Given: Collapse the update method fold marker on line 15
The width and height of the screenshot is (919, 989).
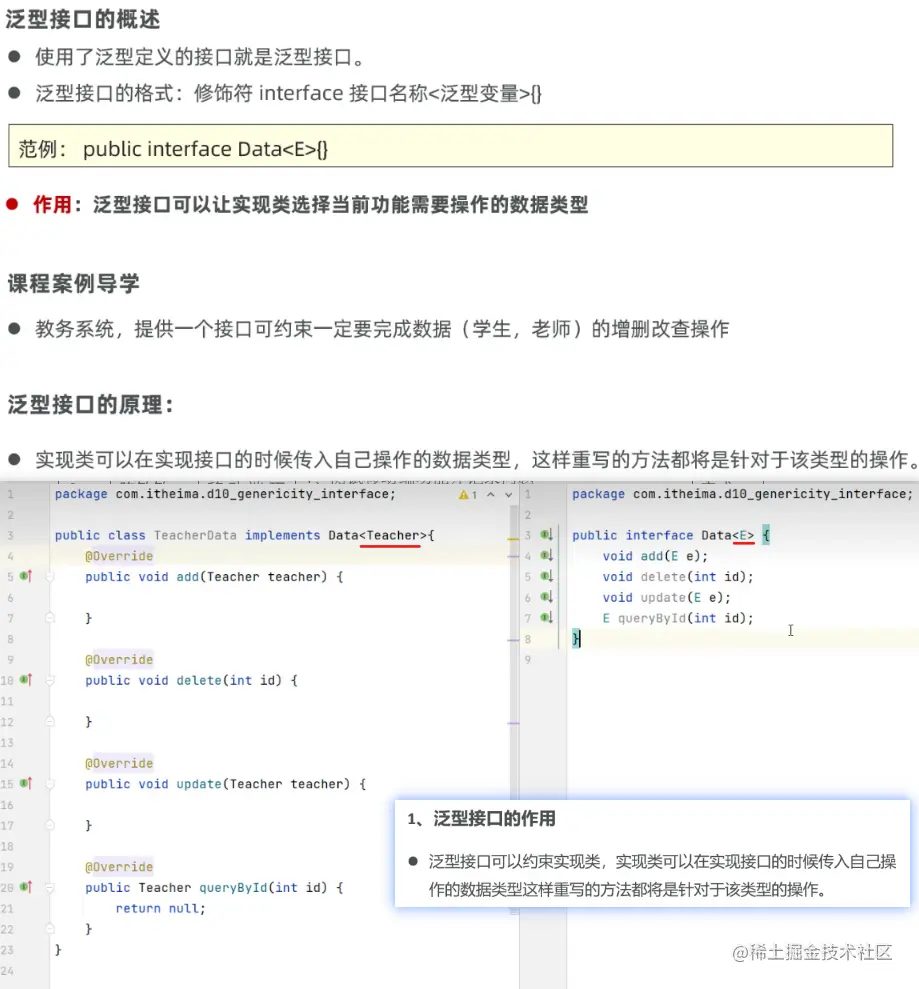Looking at the screenshot, I should [50, 784].
